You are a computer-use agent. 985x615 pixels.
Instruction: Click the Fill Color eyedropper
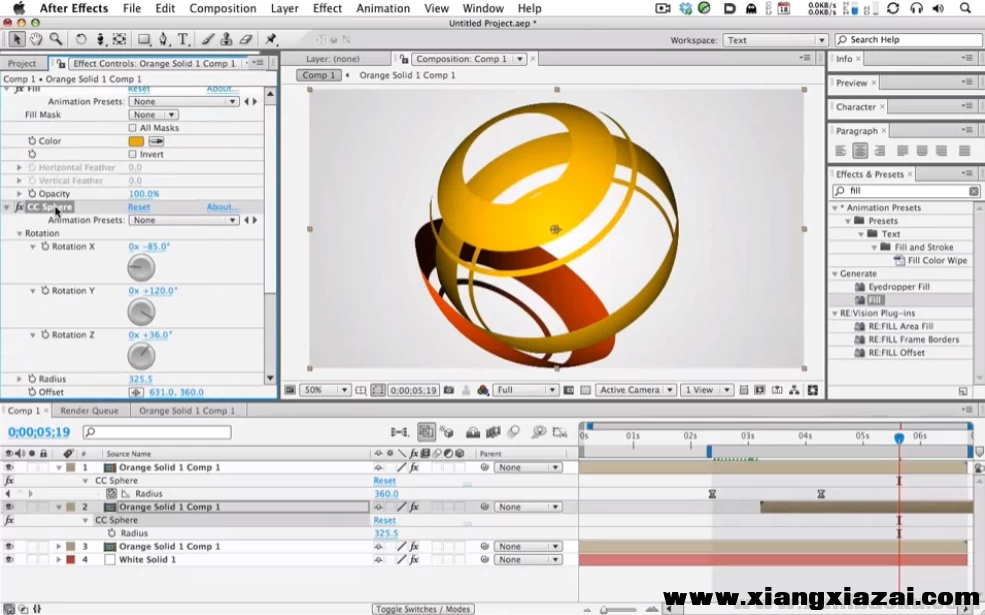point(156,141)
